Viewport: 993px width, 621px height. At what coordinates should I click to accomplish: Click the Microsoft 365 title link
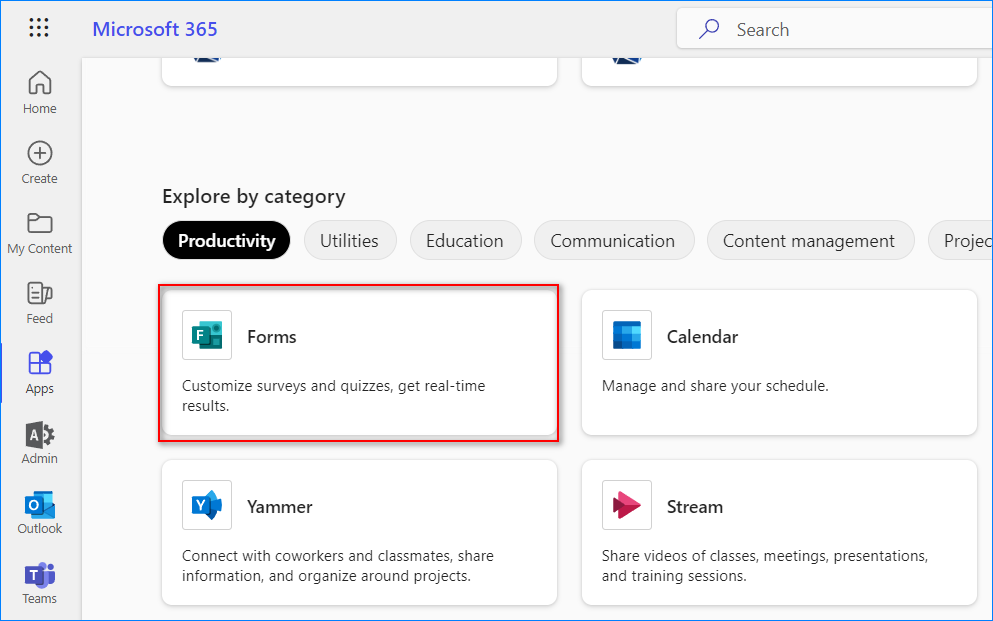155,29
